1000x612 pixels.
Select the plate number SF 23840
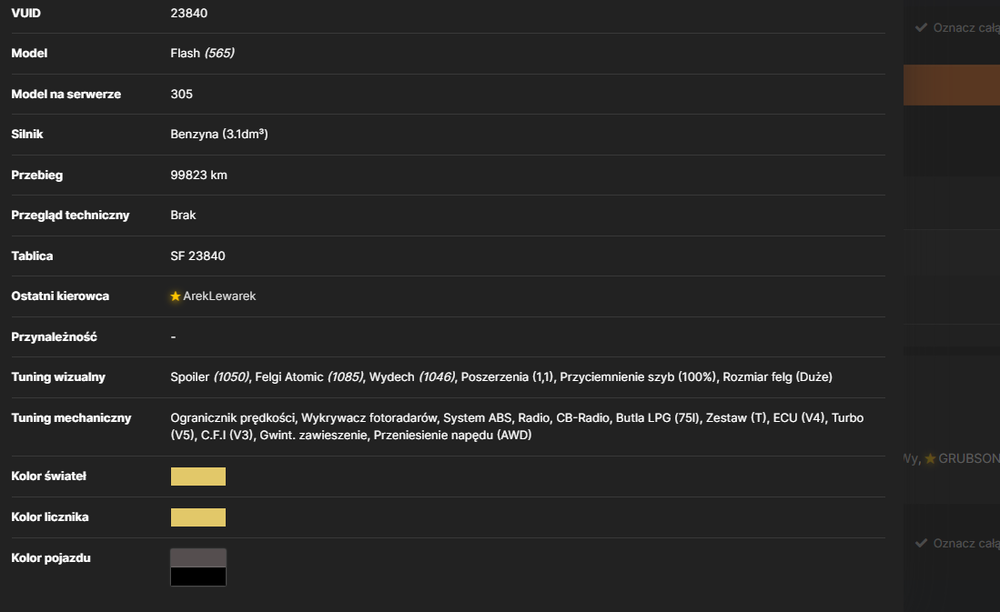[198, 256]
